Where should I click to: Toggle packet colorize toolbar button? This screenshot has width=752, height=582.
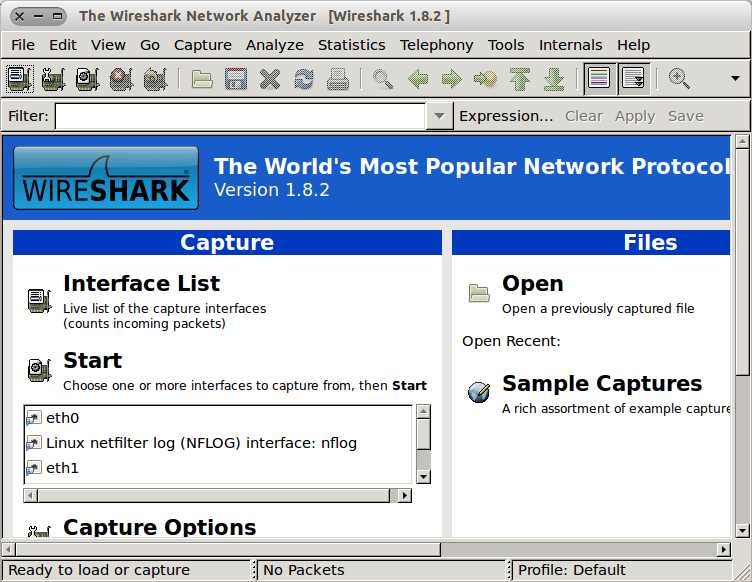tap(599, 78)
